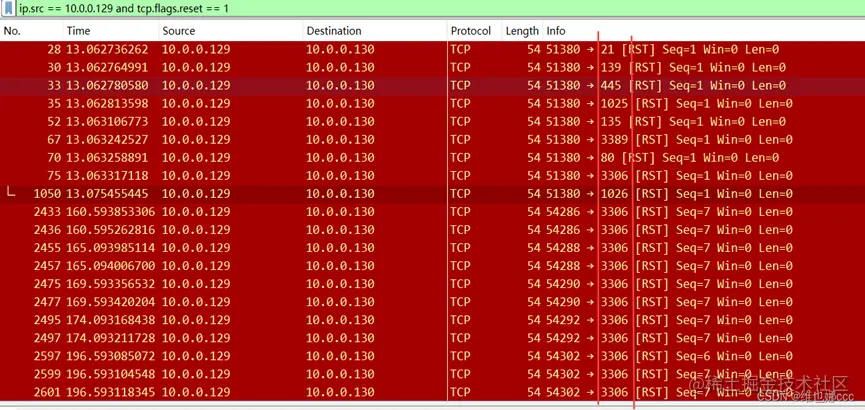Screen dimensions: 865x410
Task: Click time value 165.093985114
Action: click(110, 248)
